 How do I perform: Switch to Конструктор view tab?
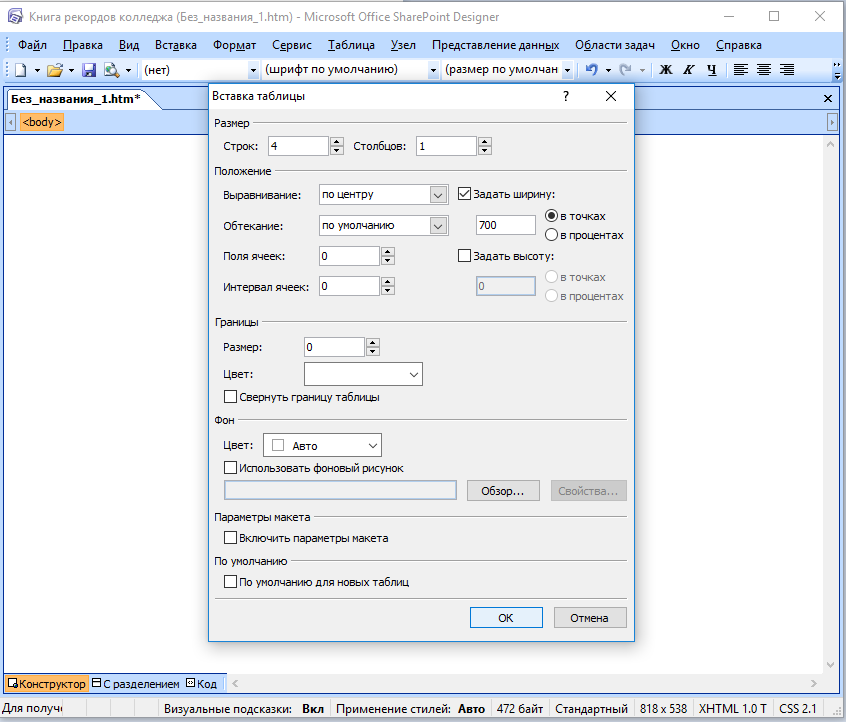click(x=46, y=684)
